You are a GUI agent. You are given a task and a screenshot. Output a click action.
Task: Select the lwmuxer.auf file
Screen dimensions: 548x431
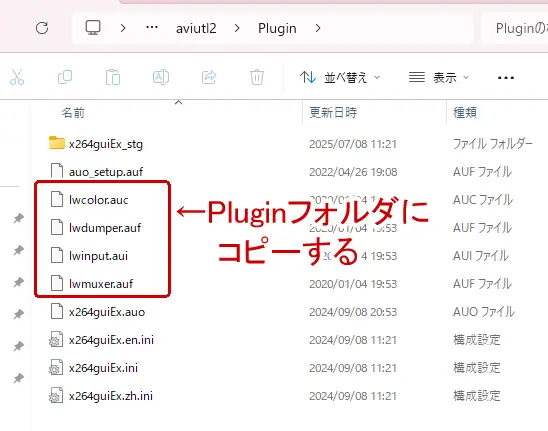point(101,284)
